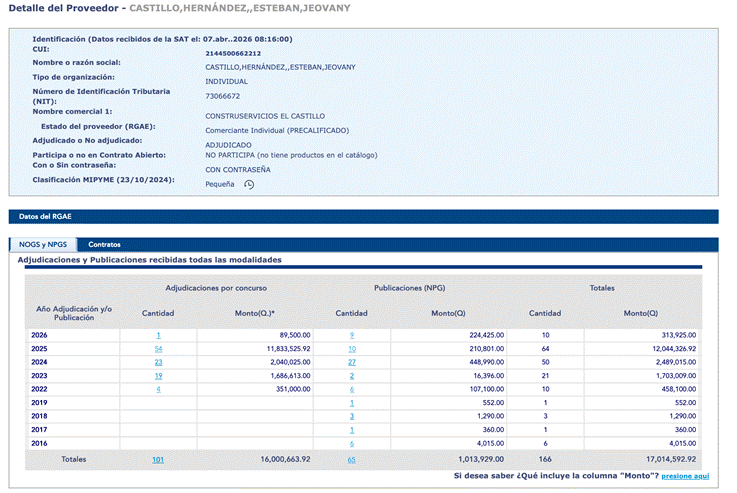The image size is (737, 493).
Task: Open total publicaciones NPG link 65
Action: coord(352,460)
